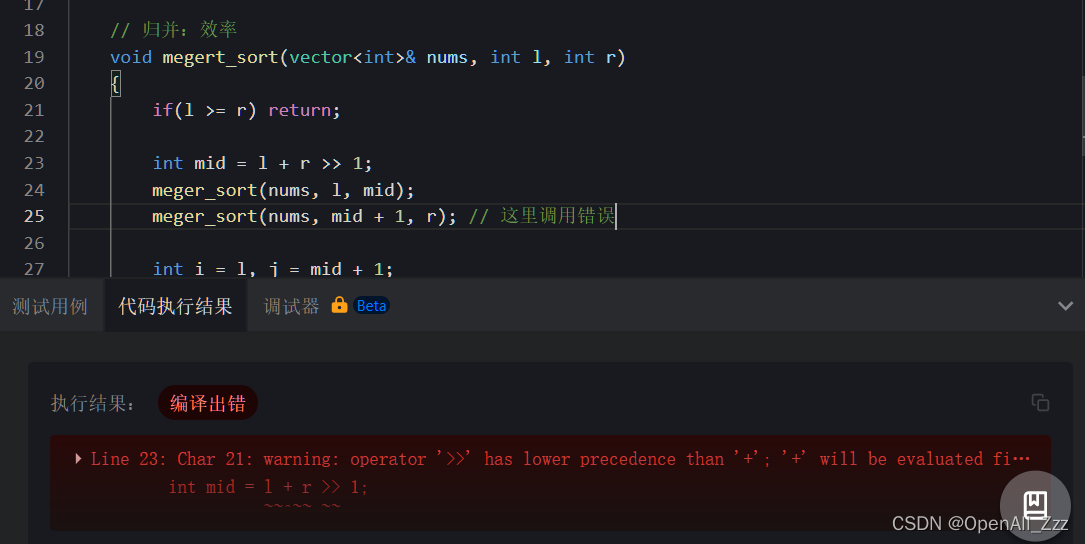Screen dimensions: 1085x544
Task: Click the 'void megert_sort' function declaration
Action: (x=368, y=57)
